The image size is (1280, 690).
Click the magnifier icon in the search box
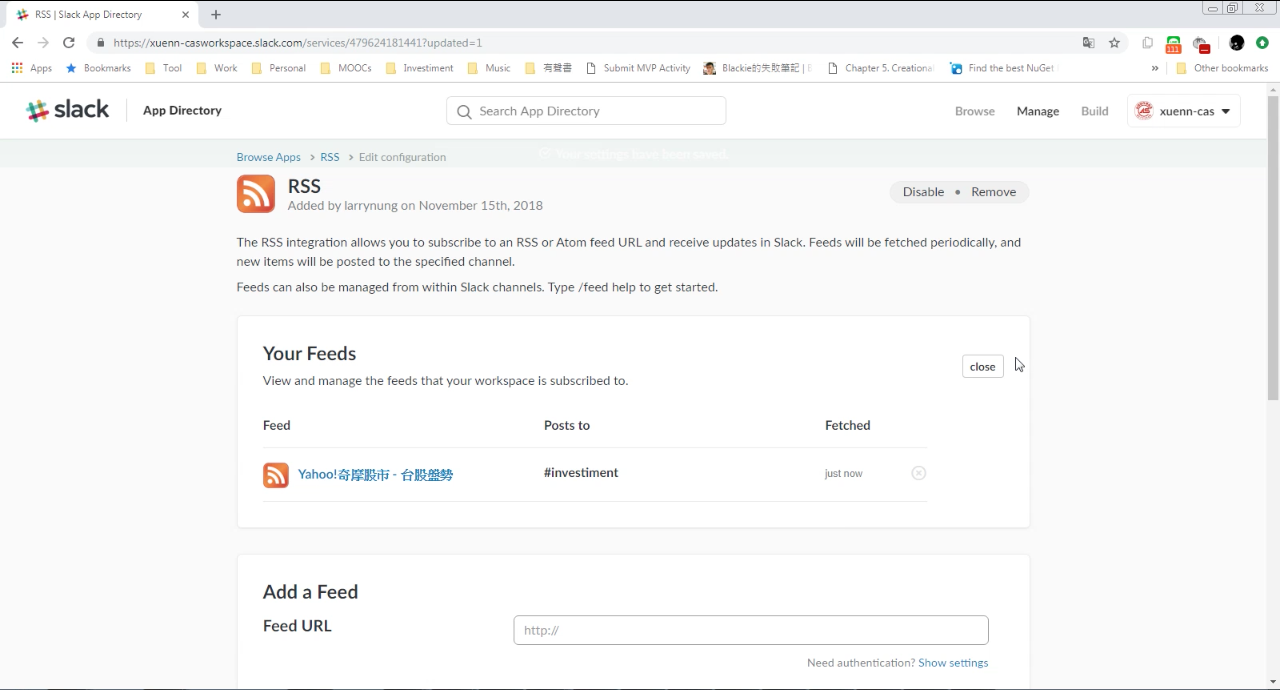tap(464, 112)
